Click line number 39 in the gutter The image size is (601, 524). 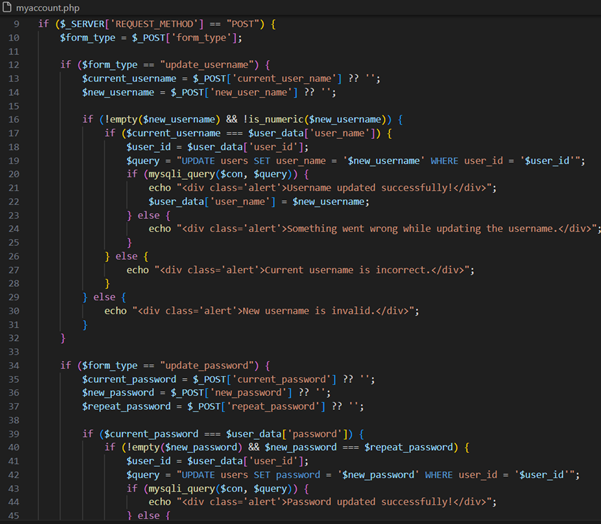click(13, 433)
